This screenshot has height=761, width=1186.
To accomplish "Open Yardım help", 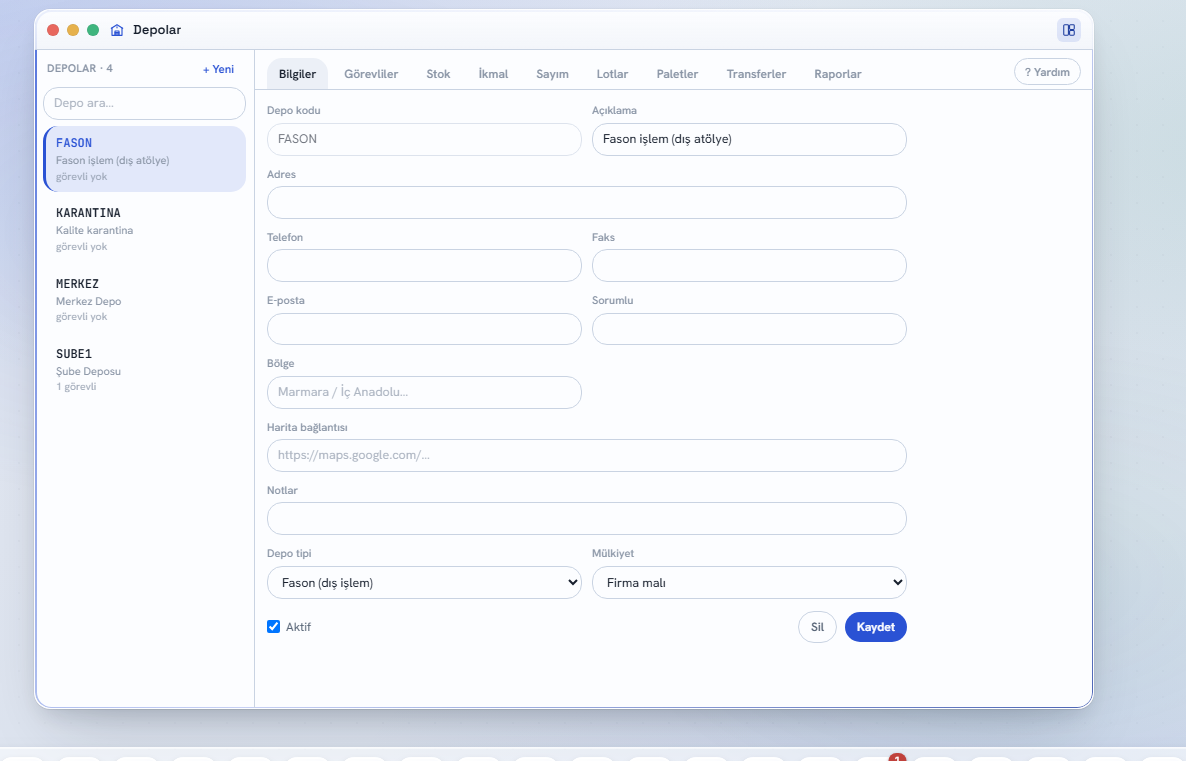I will [x=1047, y=72].
